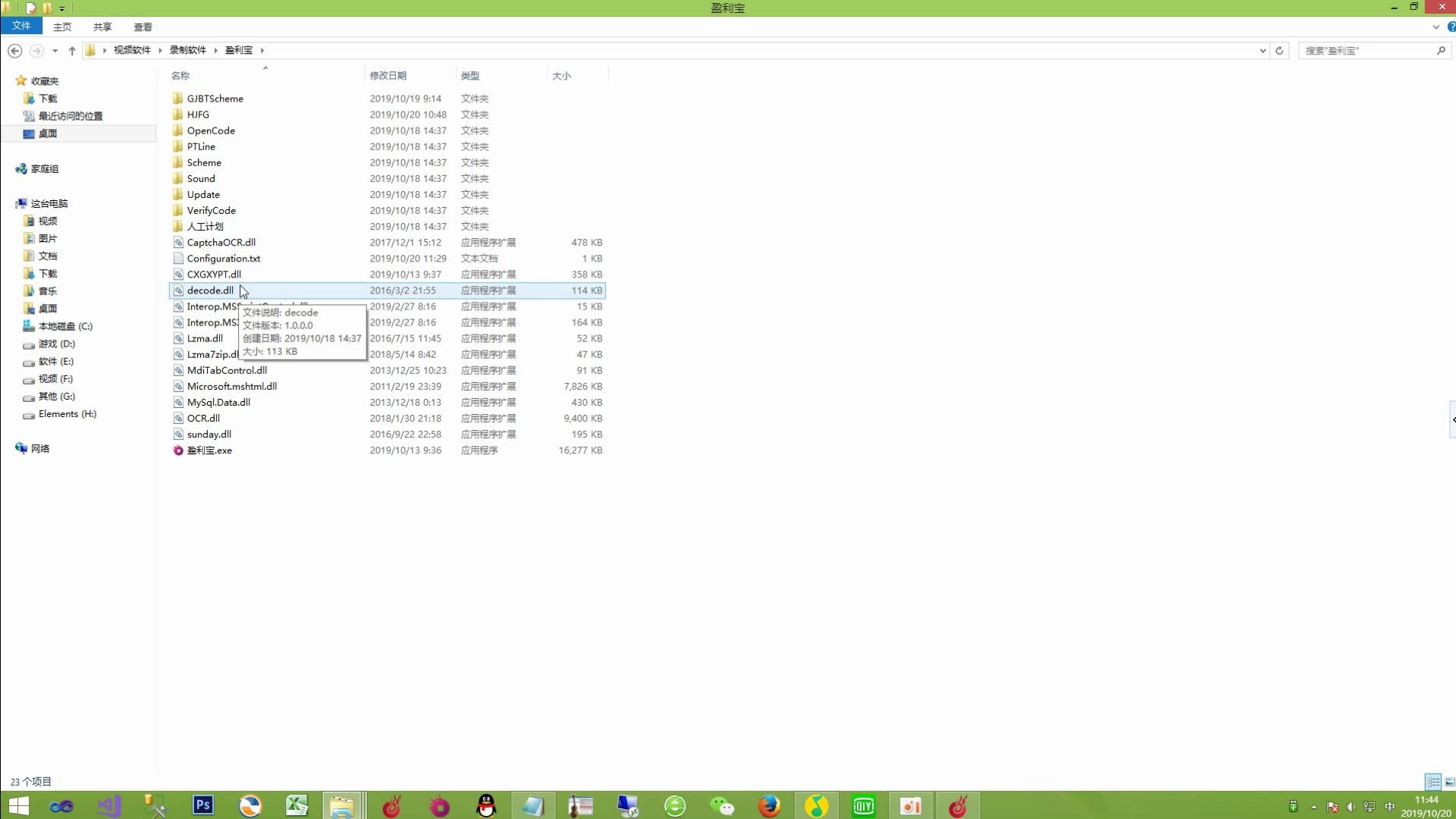Viewport: 1456px width, 819px height.
Task: Click the help question mark icon
Action: [x=1451, y=27]
